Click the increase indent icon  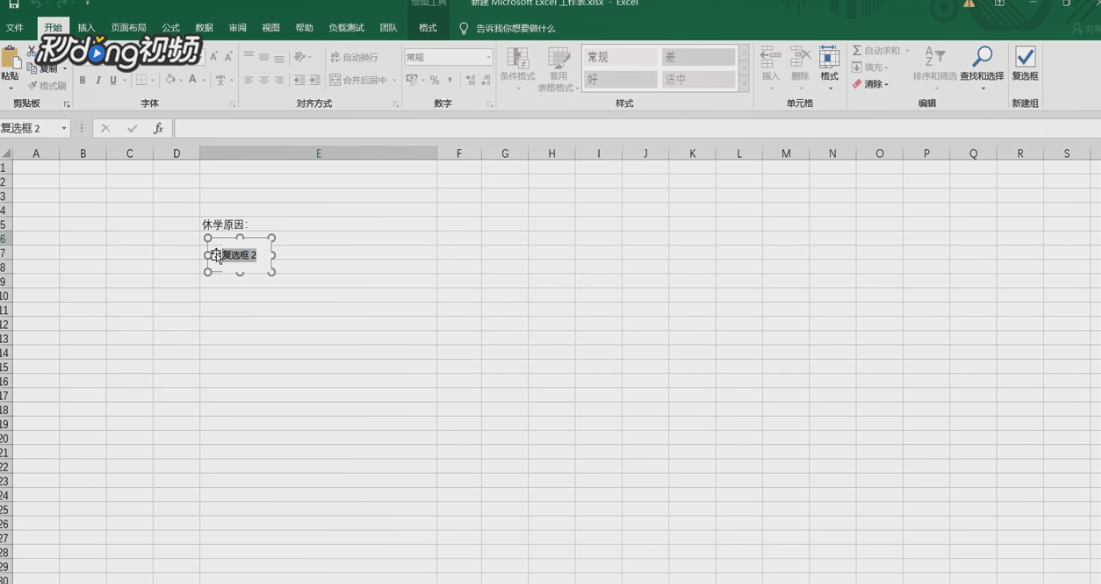pyautogui.click(x=315, y=80)
